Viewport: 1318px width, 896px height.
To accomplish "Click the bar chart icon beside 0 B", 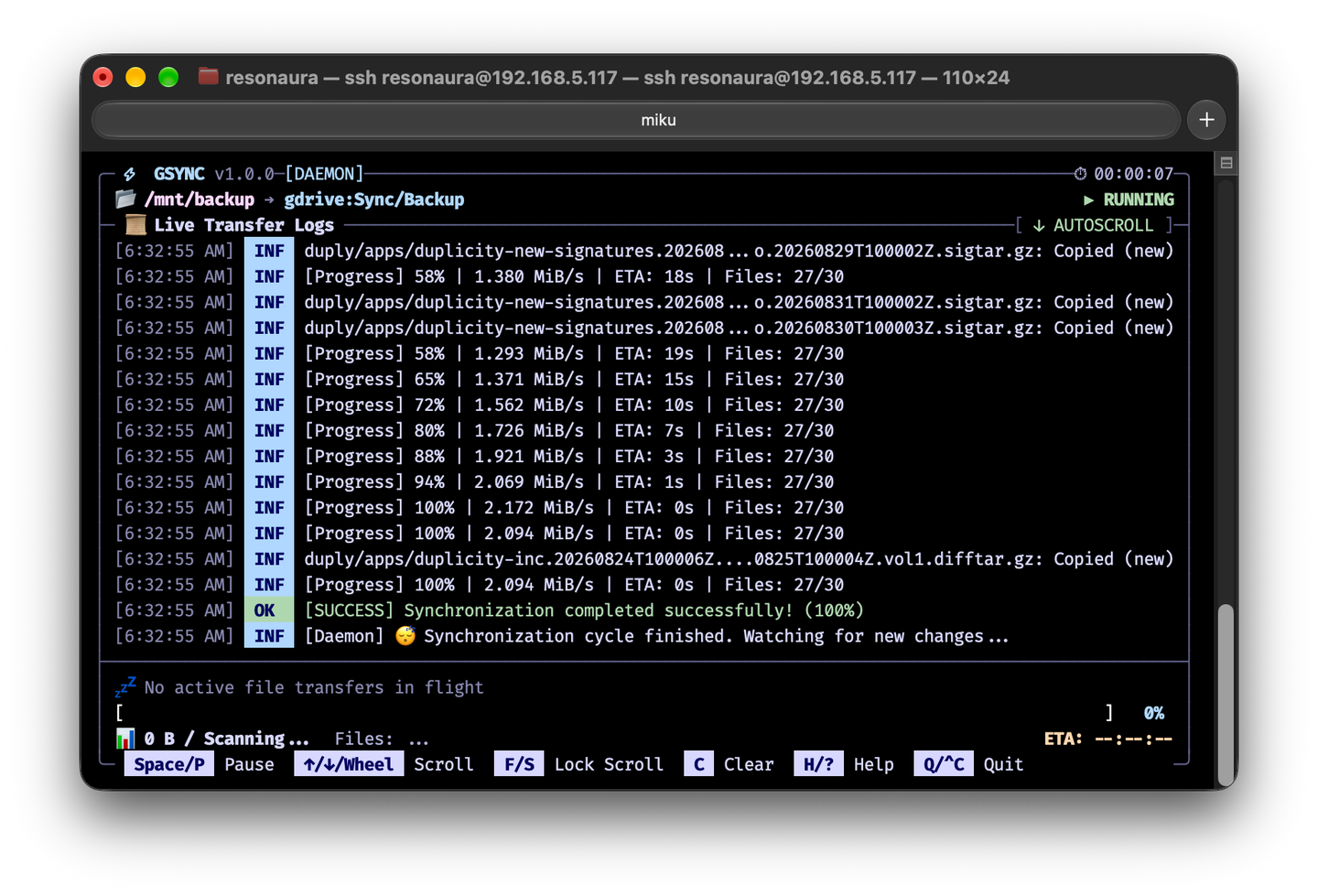I will 125,738.
